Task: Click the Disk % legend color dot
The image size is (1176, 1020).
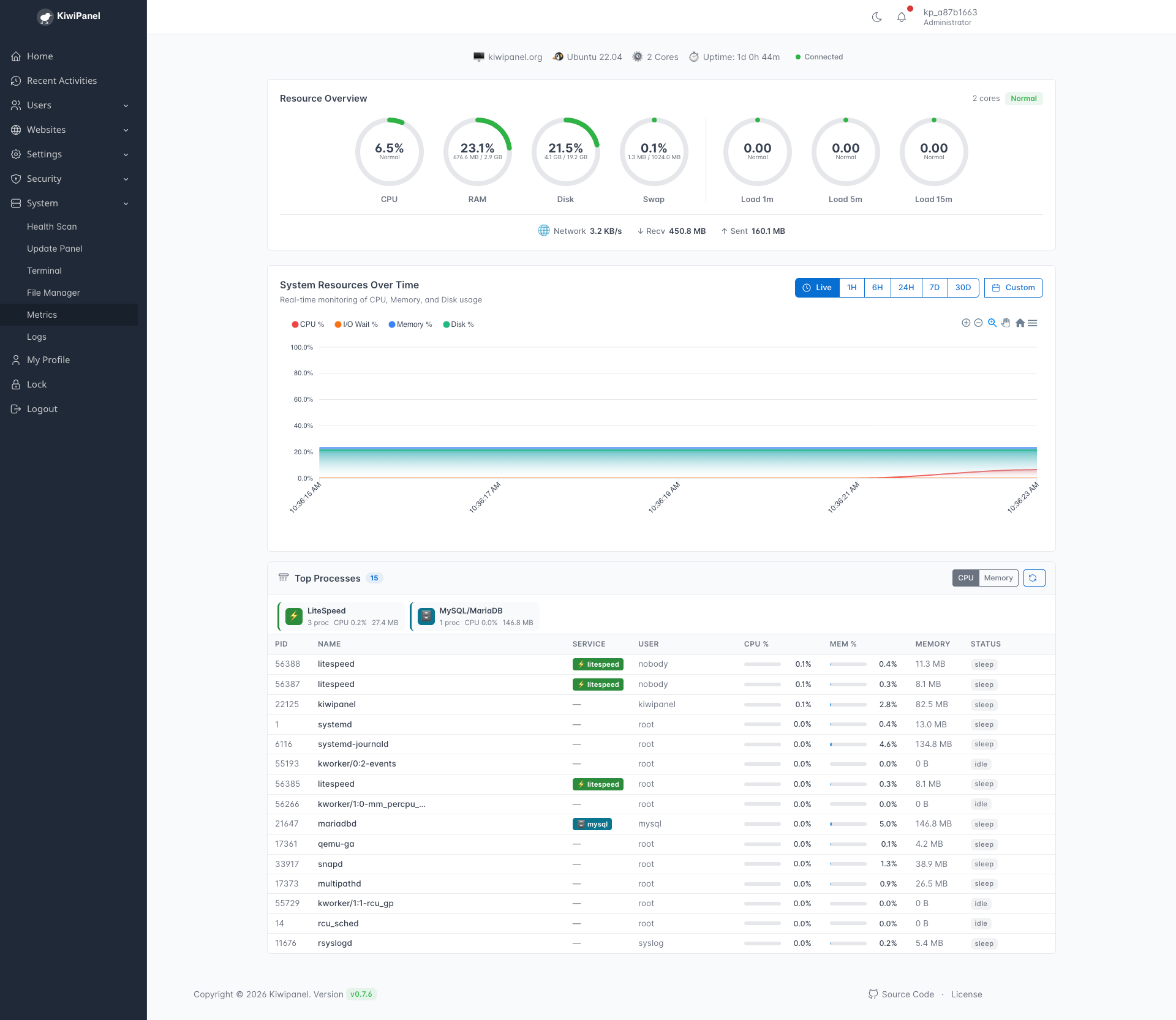Action: pos(447,324)
